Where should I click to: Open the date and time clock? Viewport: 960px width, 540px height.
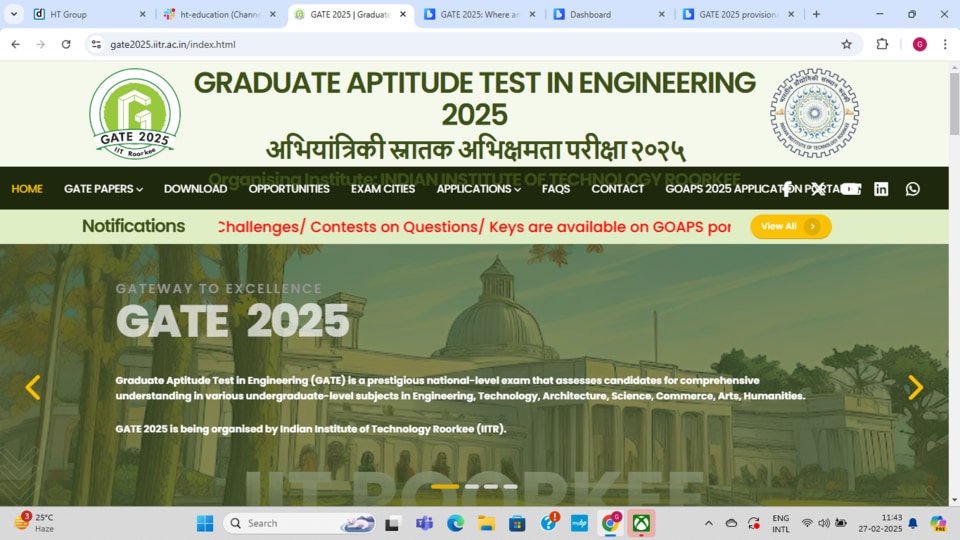[x=880, y=523]
